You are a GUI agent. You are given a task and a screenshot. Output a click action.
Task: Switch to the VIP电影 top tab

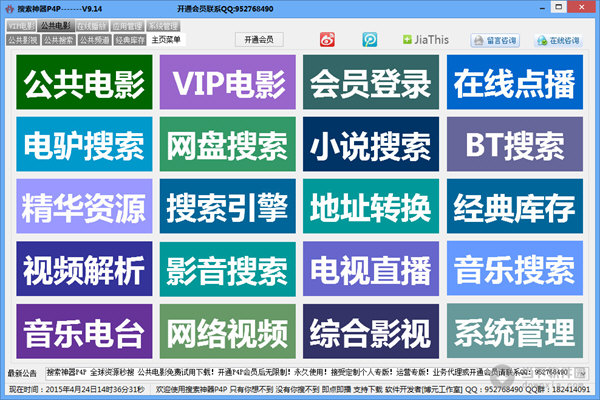[21, 26]
